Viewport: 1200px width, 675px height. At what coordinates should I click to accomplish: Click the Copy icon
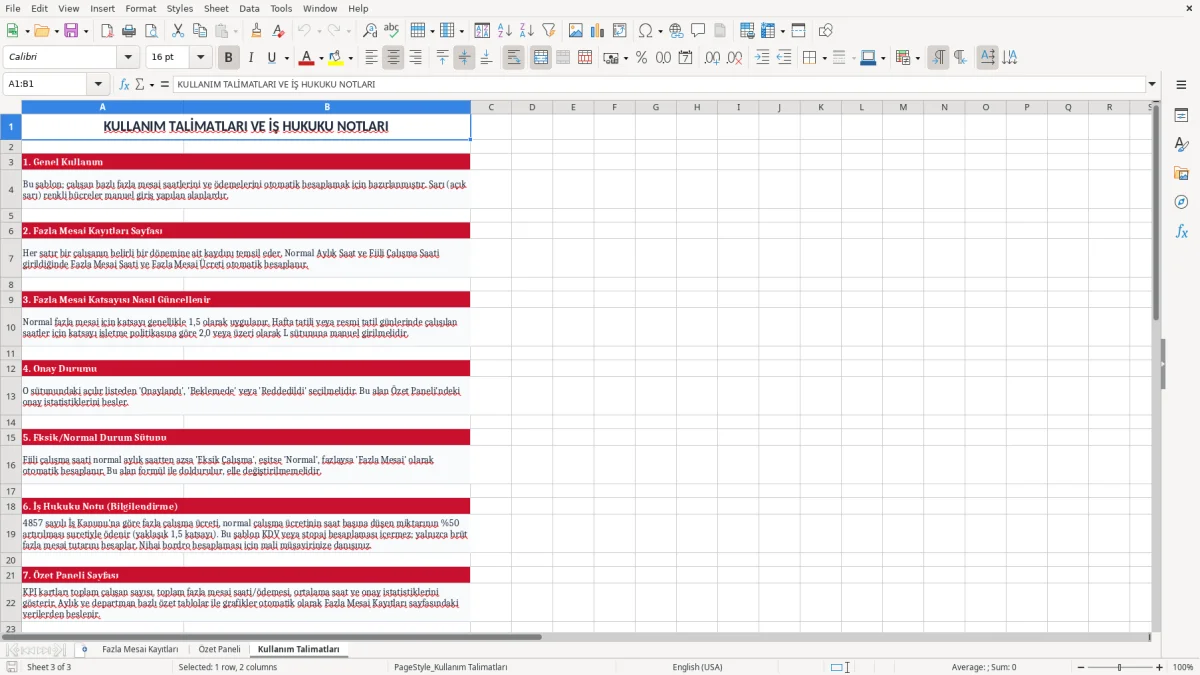200,31
